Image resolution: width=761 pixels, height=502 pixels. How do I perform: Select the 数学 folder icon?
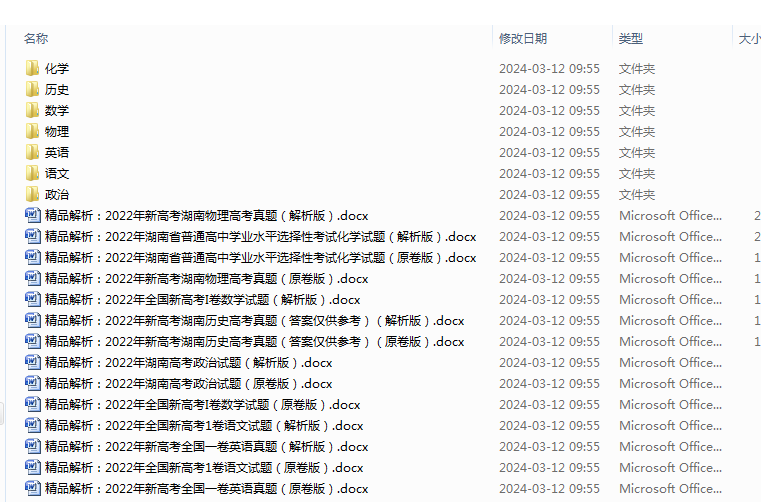33,111
